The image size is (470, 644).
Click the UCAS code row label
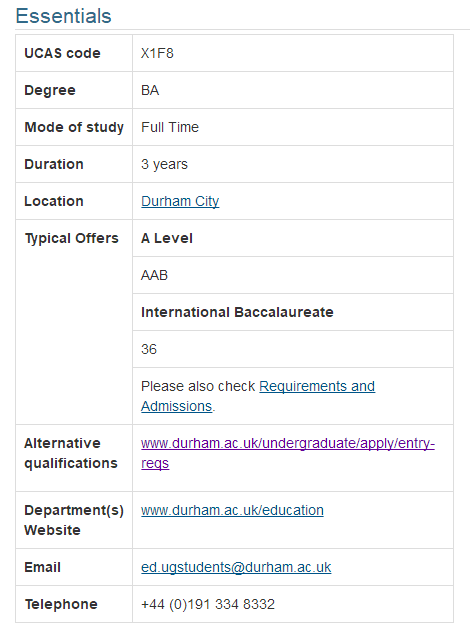62,53
